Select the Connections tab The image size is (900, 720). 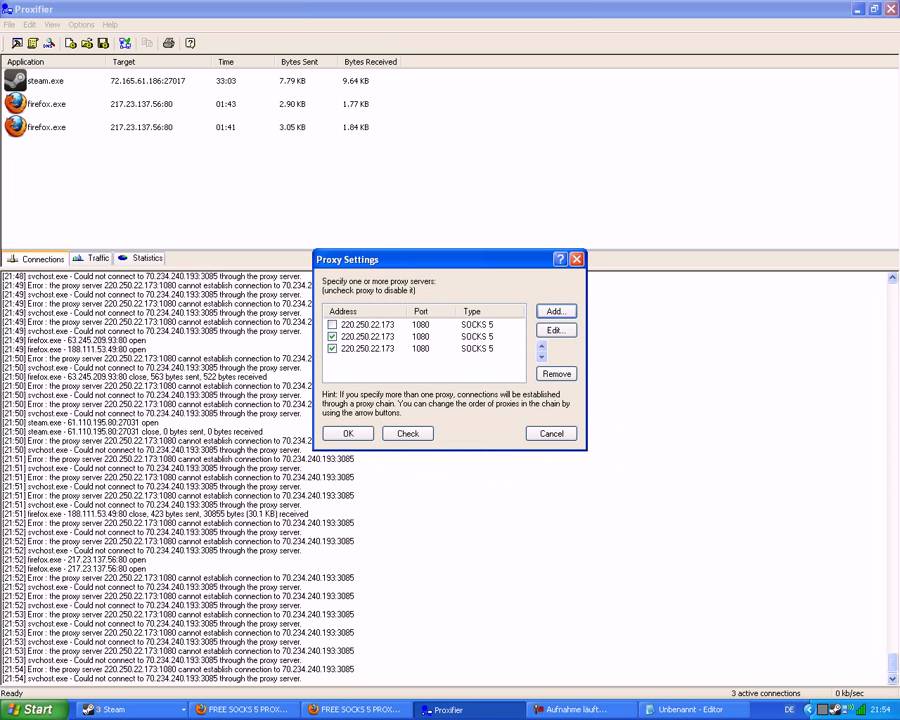click(36, 259)
